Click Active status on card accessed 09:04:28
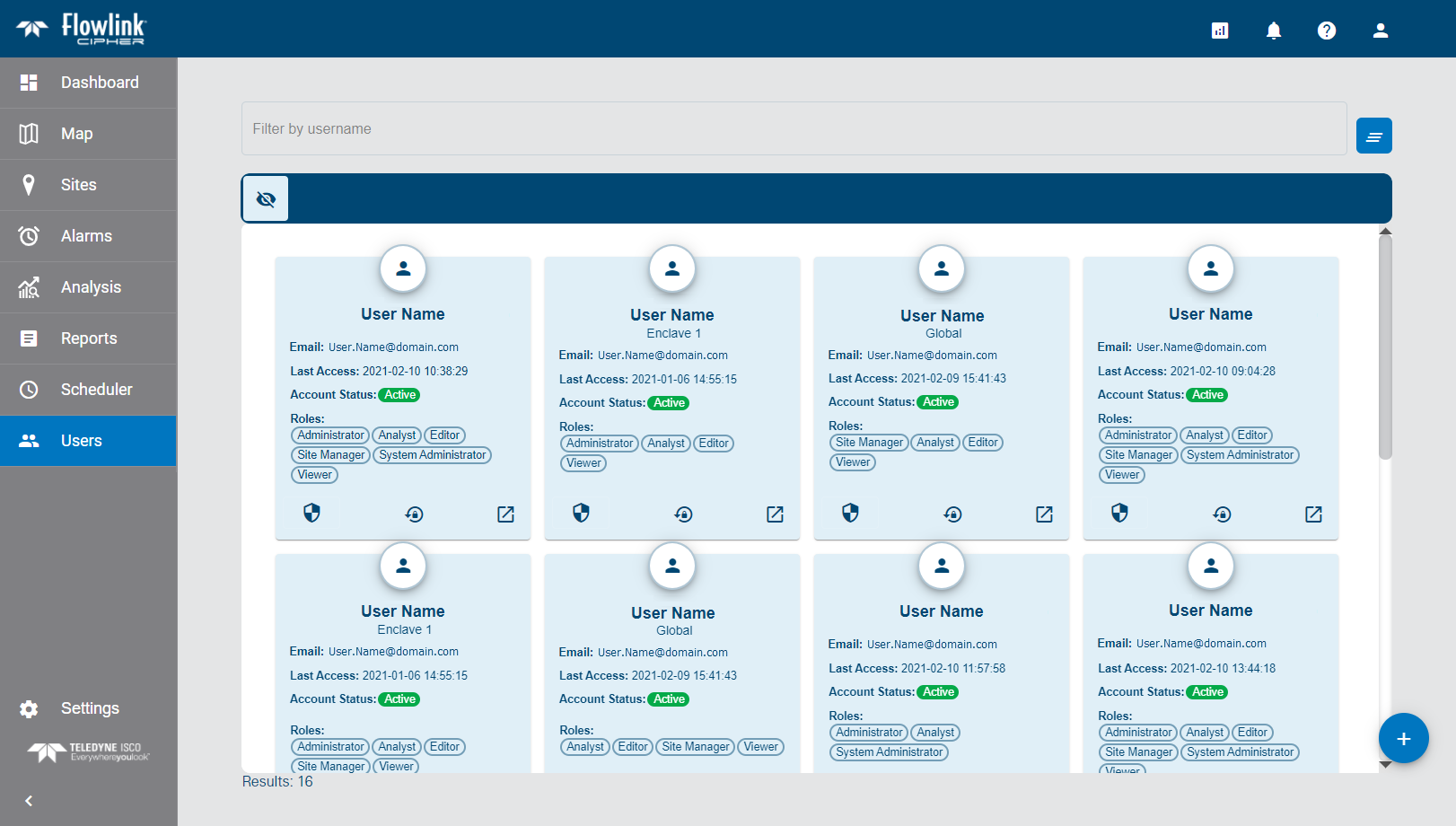The image size is (1456, 826). [x=1207, y=395]
